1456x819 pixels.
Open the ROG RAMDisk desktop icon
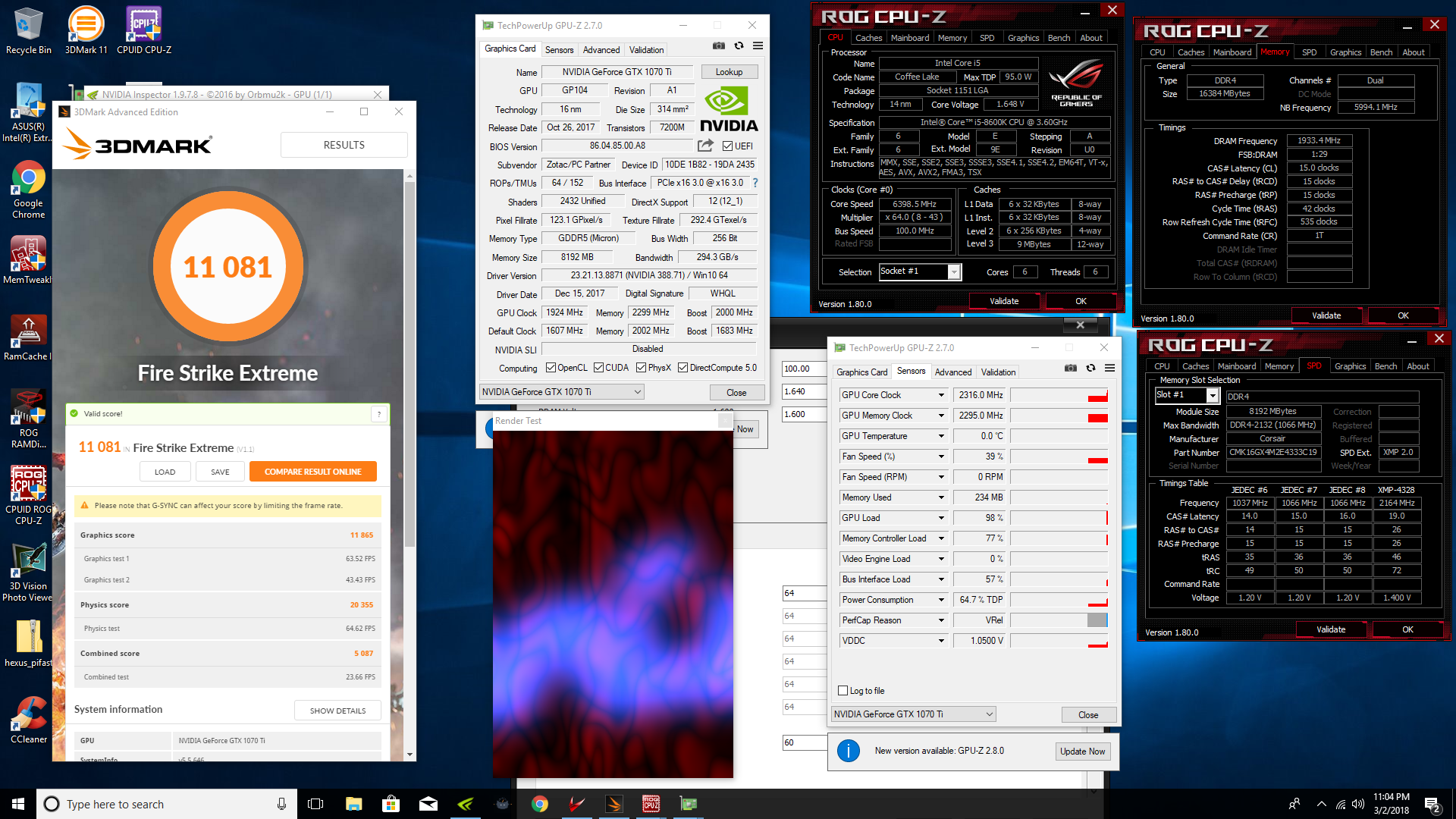pos(28,419)
